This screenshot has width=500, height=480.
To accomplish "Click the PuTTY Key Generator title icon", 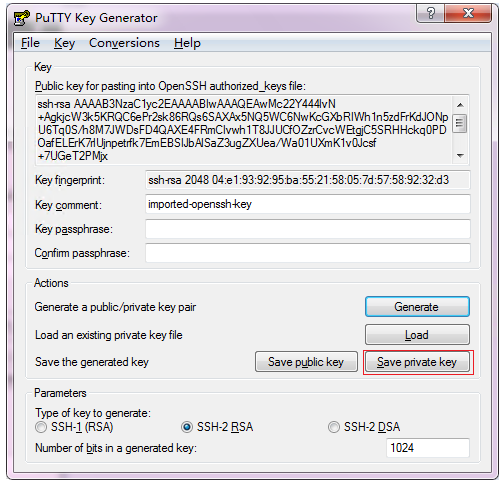I will tap(21, 18).
